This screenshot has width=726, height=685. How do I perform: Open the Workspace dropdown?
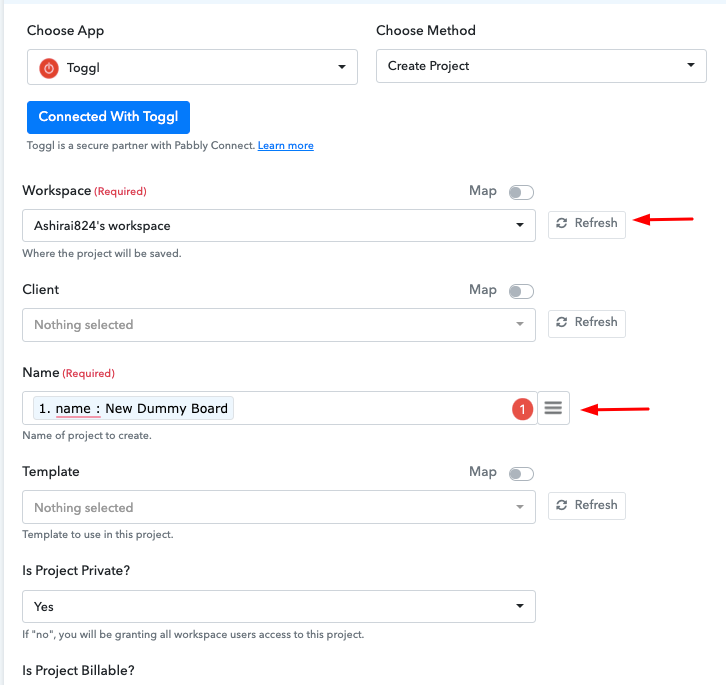[279, 226]
